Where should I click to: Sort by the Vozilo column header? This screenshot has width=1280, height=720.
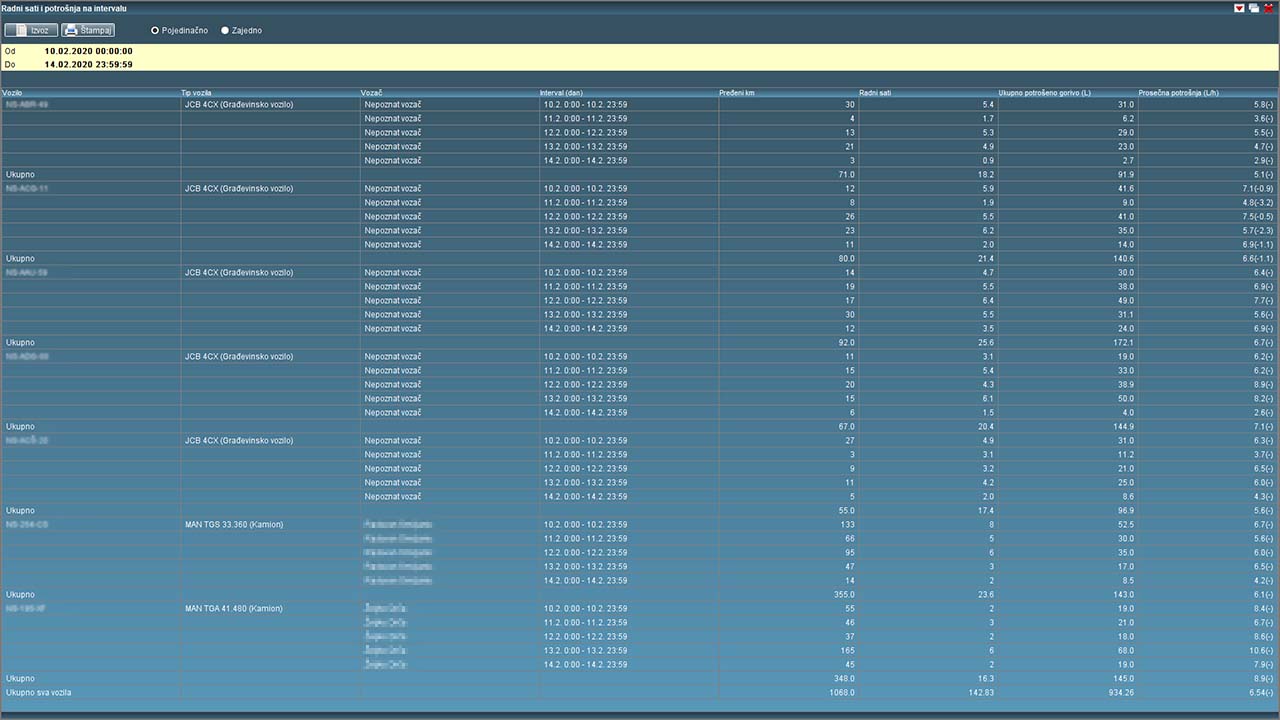[x=13, y=93]
